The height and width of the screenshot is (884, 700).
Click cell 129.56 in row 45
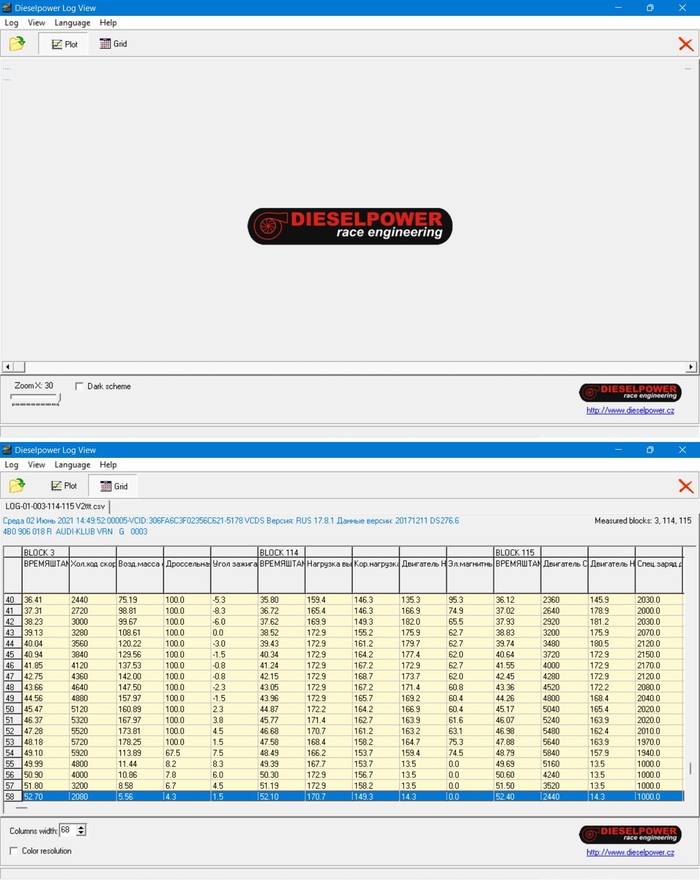coord(140,655)
